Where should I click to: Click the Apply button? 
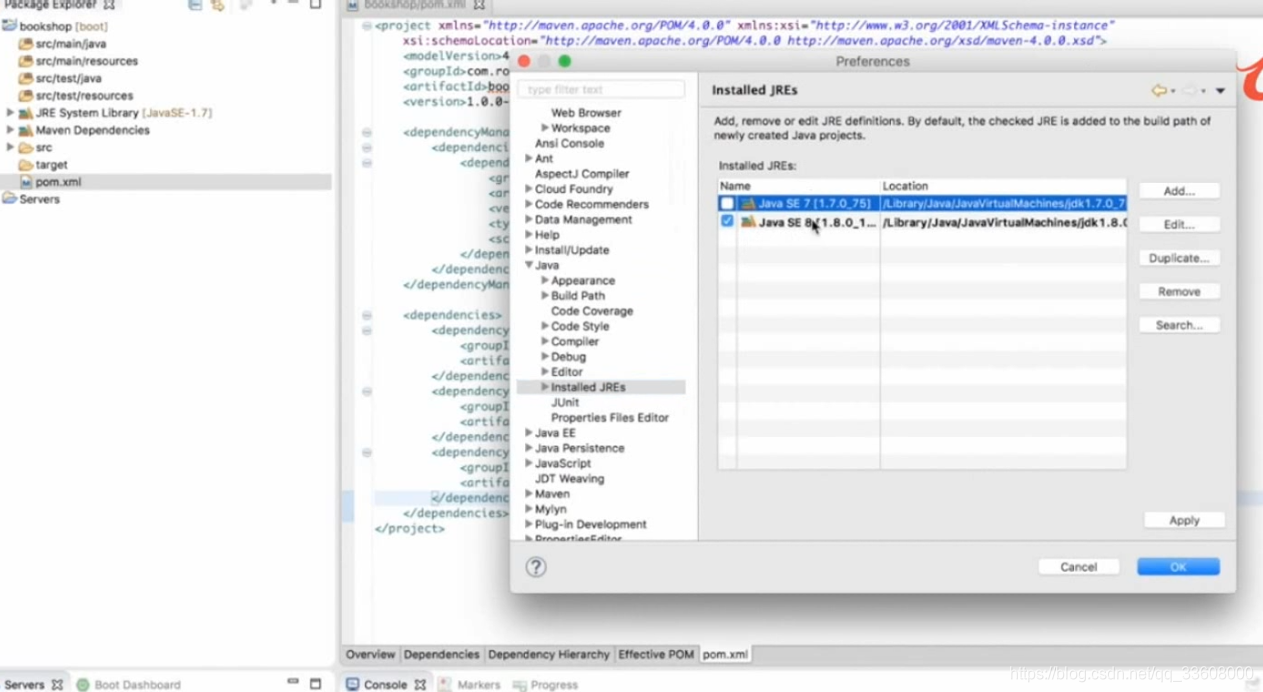[1184, 521]
